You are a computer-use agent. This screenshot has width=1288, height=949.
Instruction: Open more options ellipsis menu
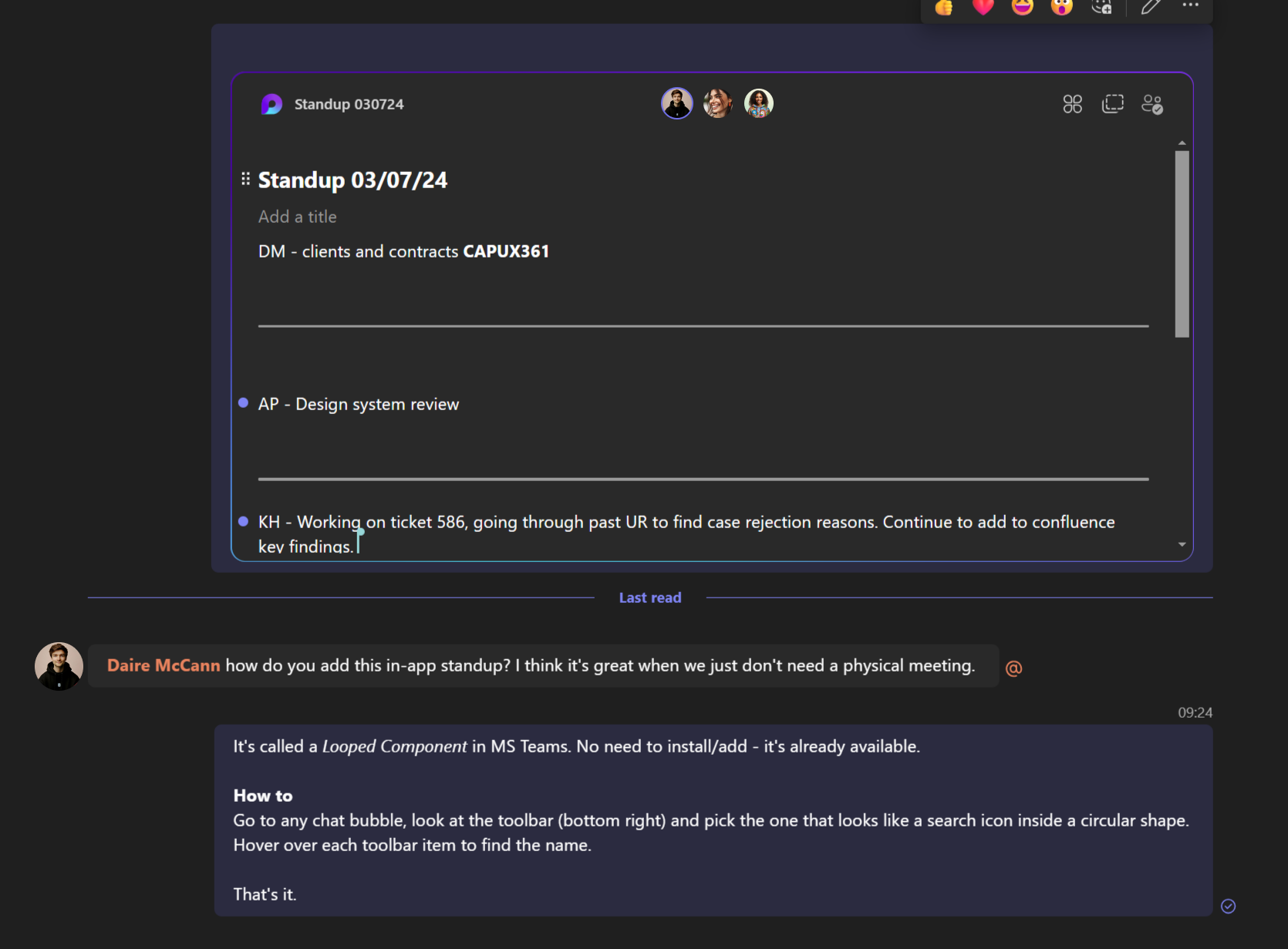(1191, 5)
